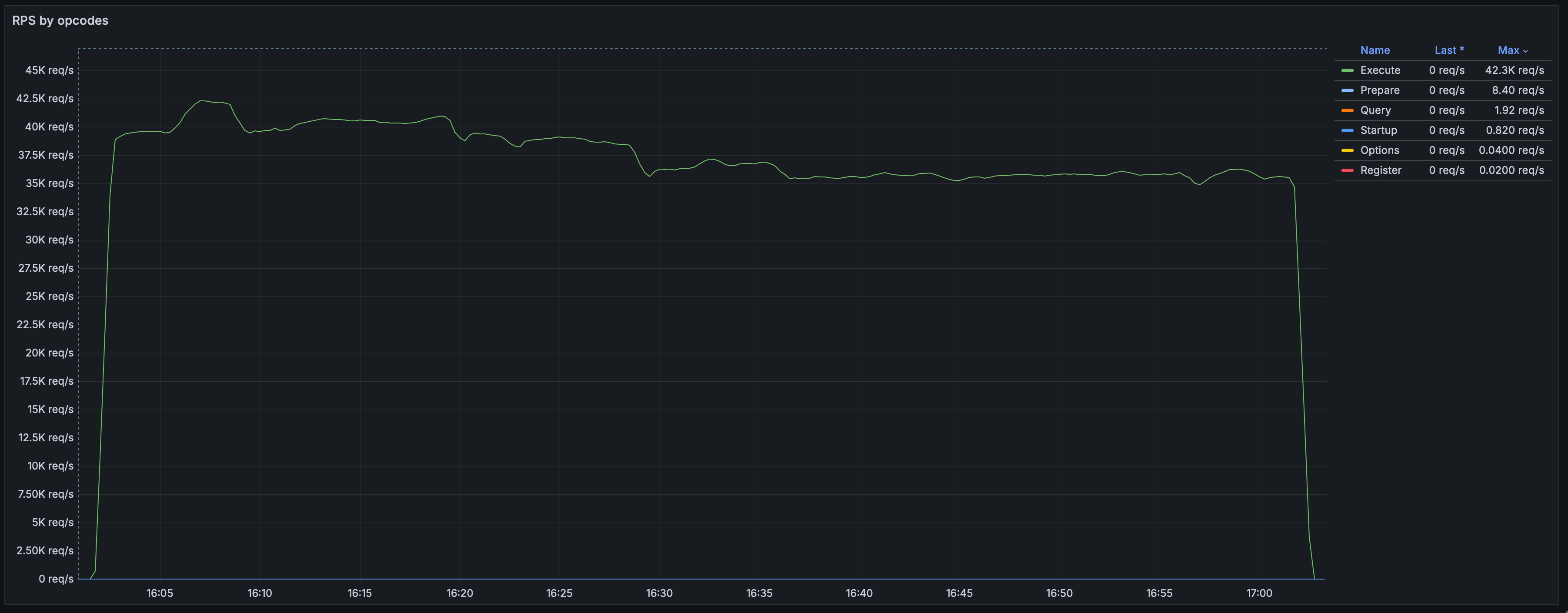Image resolution: width=1568 pixels, height=613 pixels.
Task: Sort legend by Last * column
Action: point(1449,50)
